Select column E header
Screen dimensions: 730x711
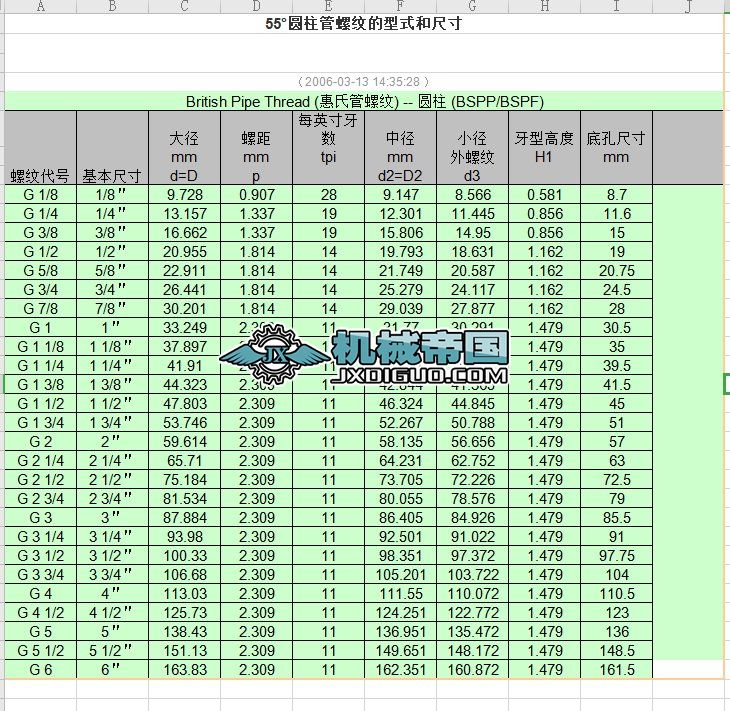click(x=328, y=6)
